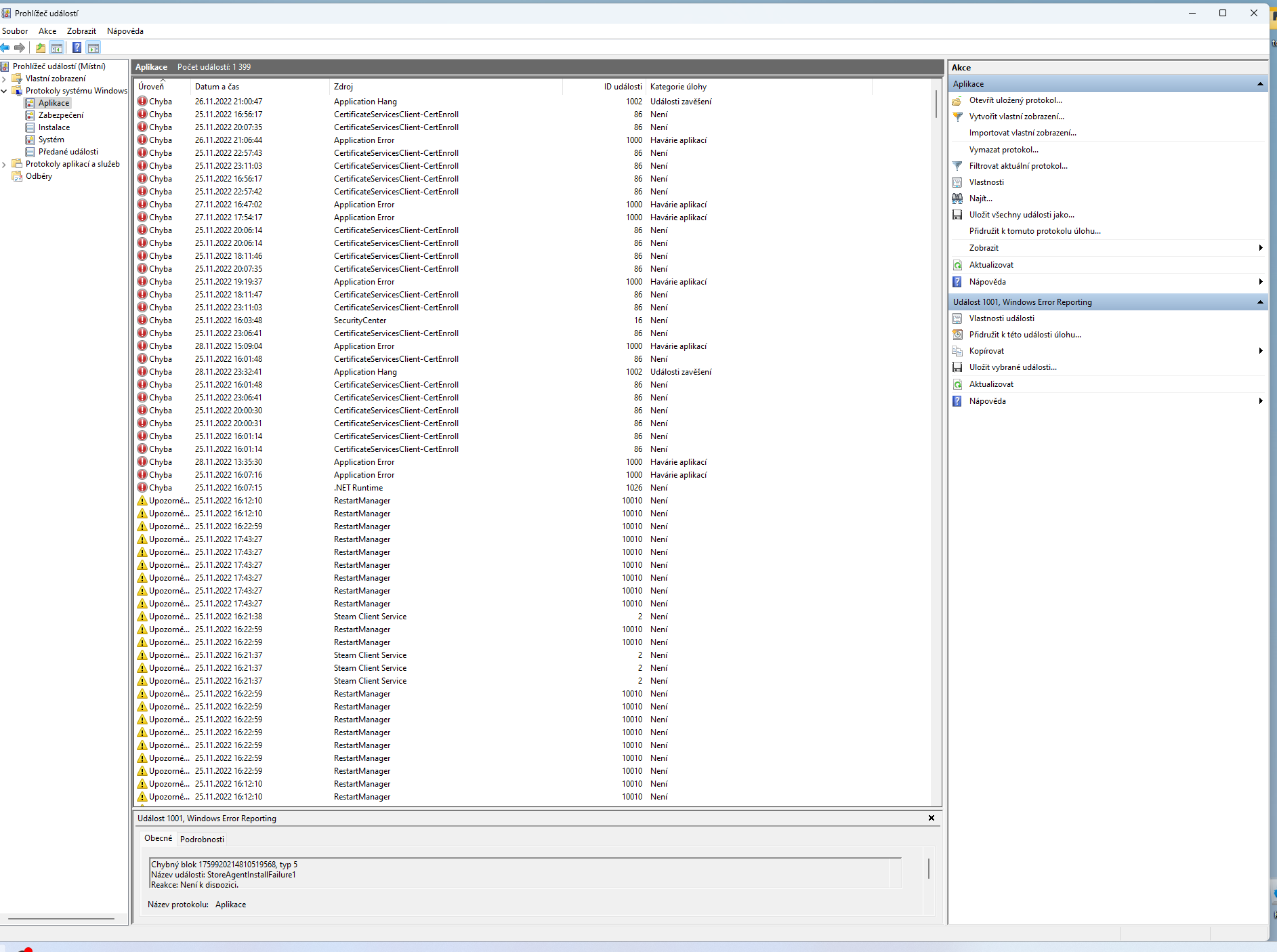The width and height of the screenshot is (1277, 952).
Task: Collapse the Aplikace actions section
Action: (x=1260, y=84)
